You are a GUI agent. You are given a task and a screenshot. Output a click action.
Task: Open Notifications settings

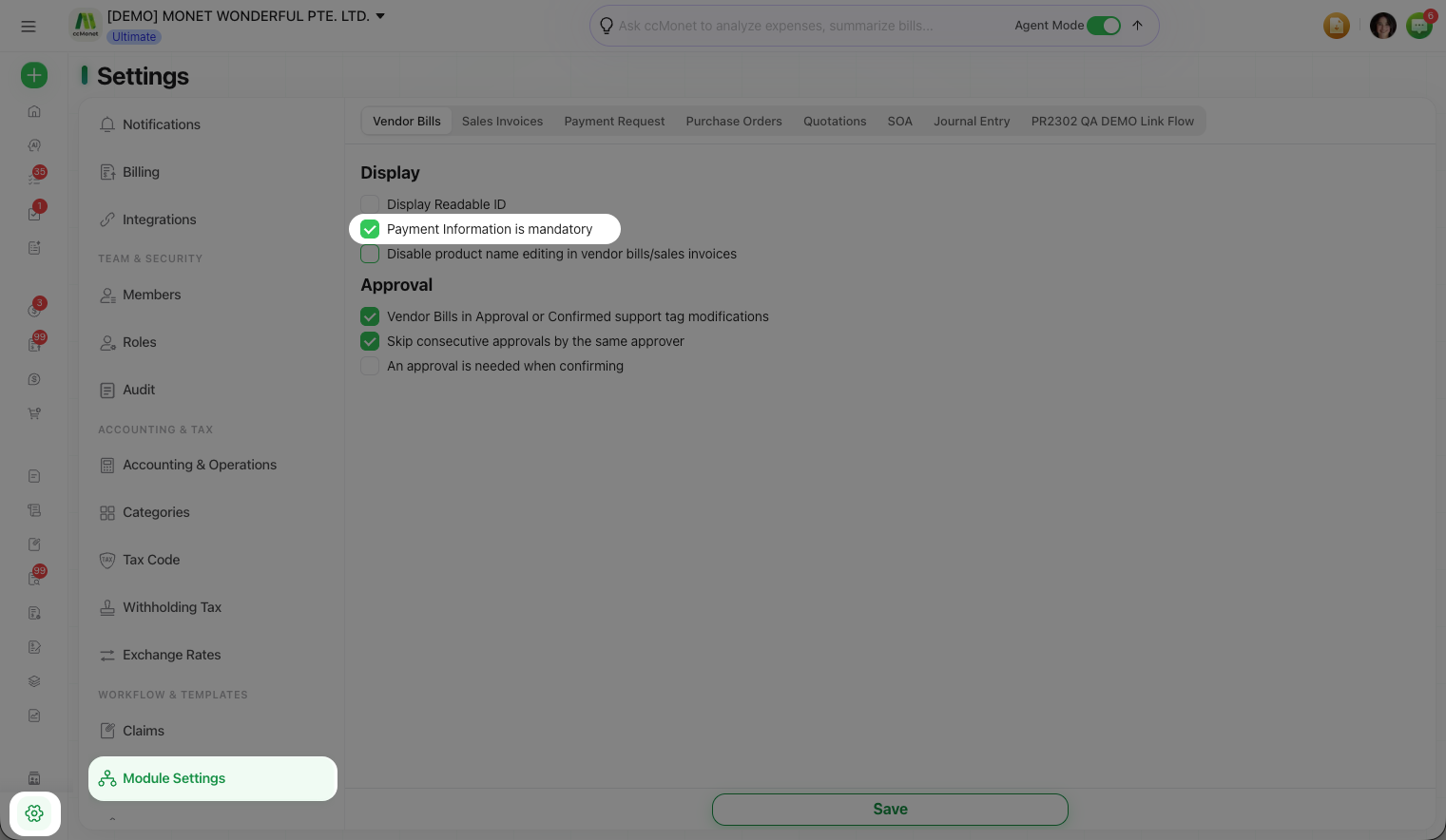[213, 124]
